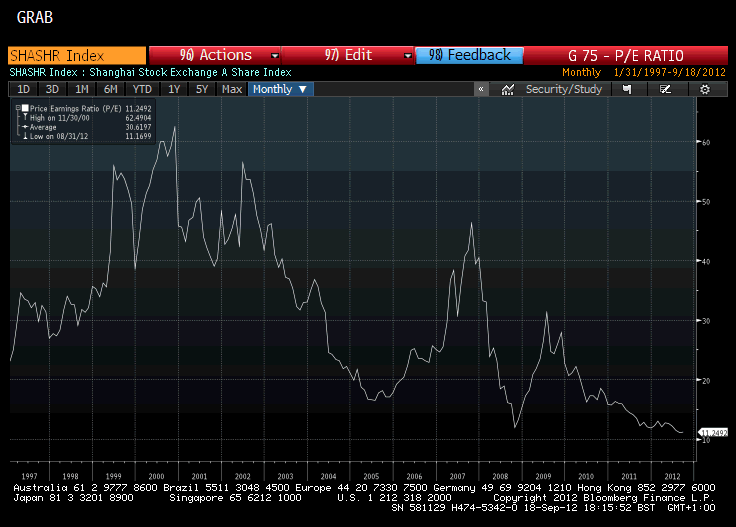Open the Security/Study button

pos(563,89)
